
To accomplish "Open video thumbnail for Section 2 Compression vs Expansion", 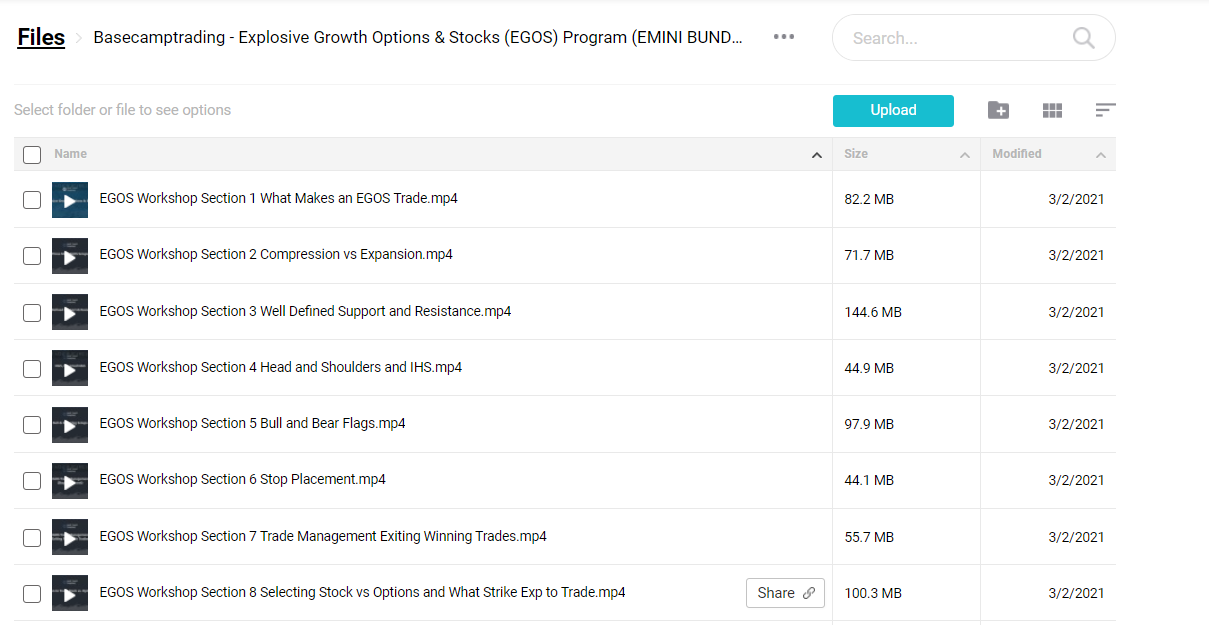I will click(70, 256).
